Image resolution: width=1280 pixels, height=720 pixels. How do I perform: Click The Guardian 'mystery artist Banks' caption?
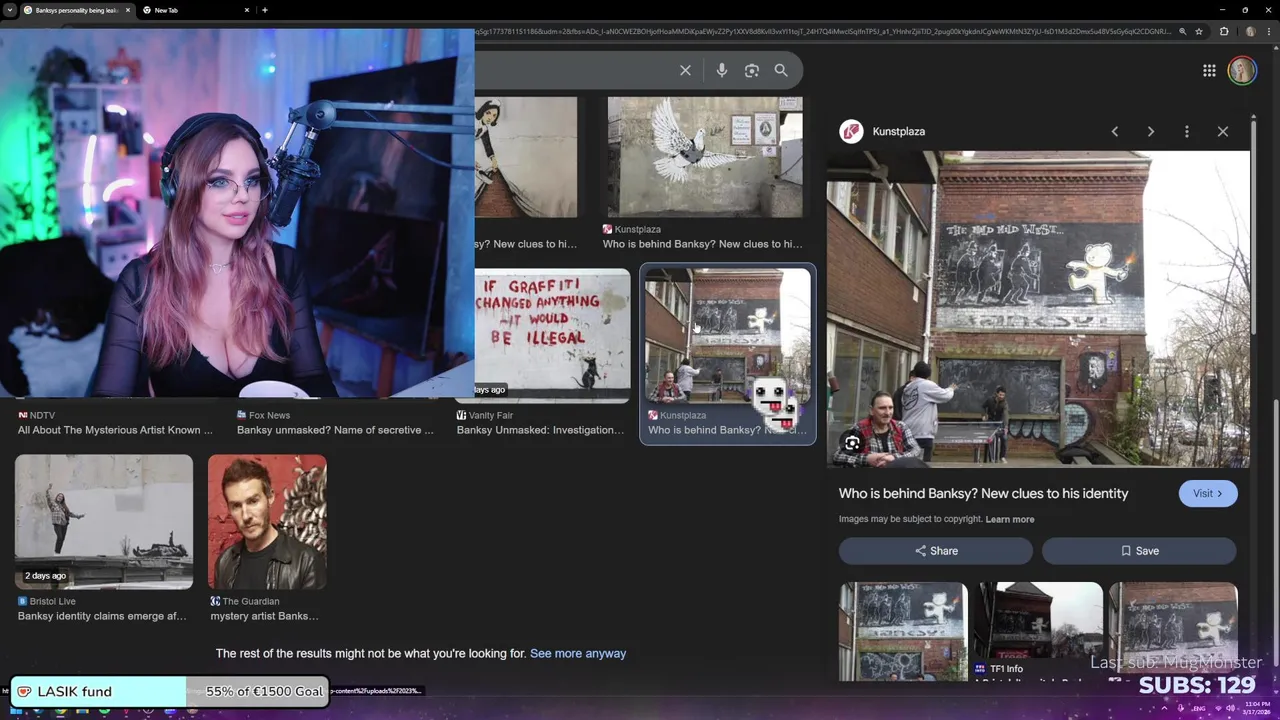pos(264,616)
